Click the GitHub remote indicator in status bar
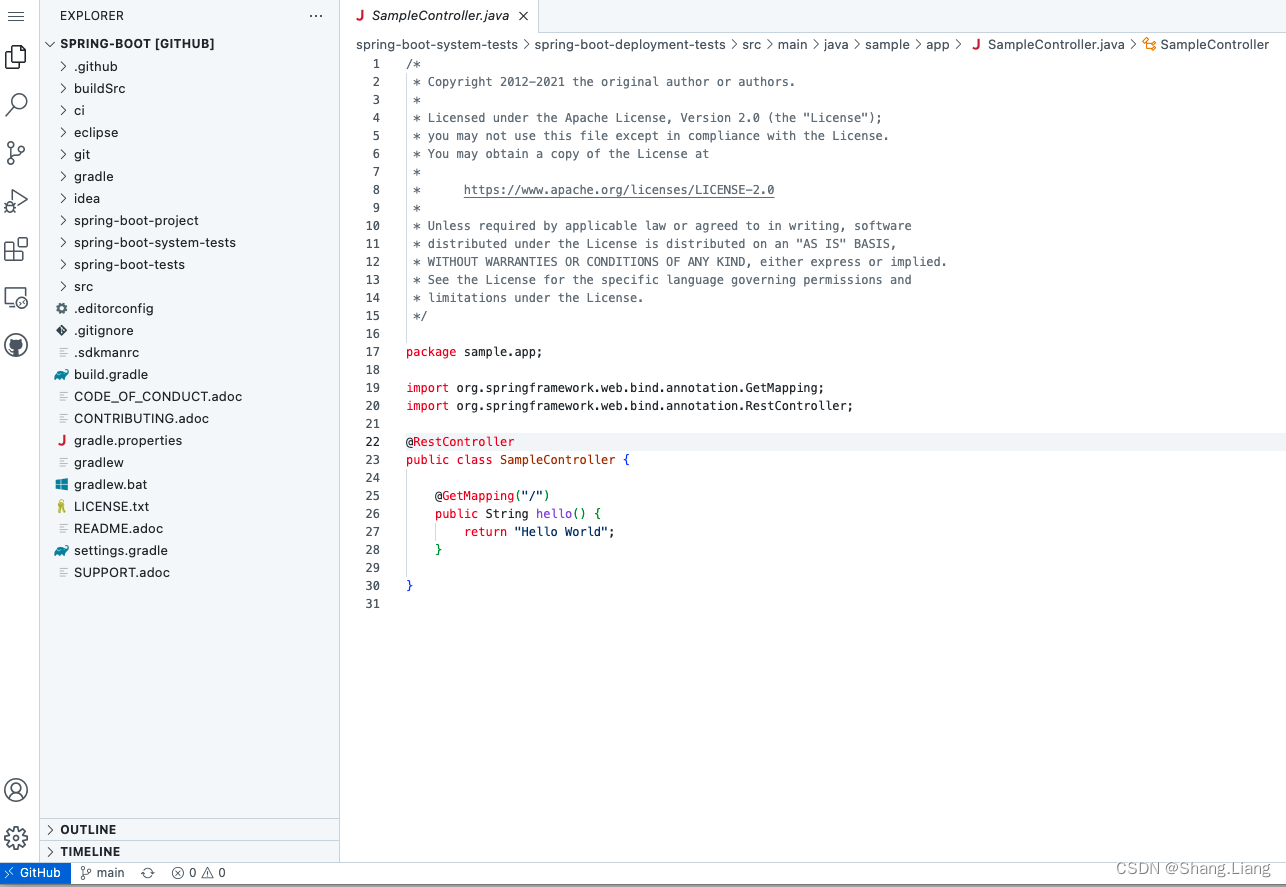 coord(34,872)
